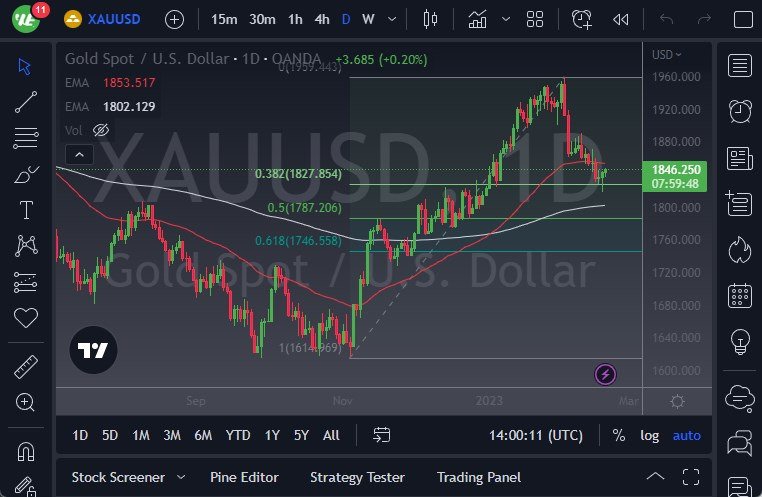Image resolution: width=762 pixels, height=497 pixels.
Task: Expand the bottom panel chevron
Action: [655, 477]
